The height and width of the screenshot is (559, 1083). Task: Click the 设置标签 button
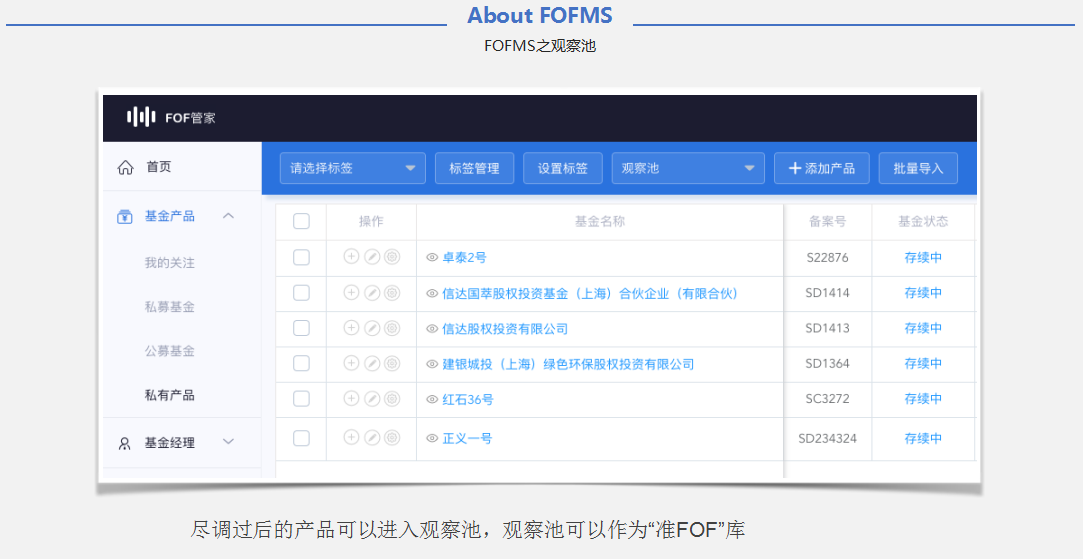563,168
